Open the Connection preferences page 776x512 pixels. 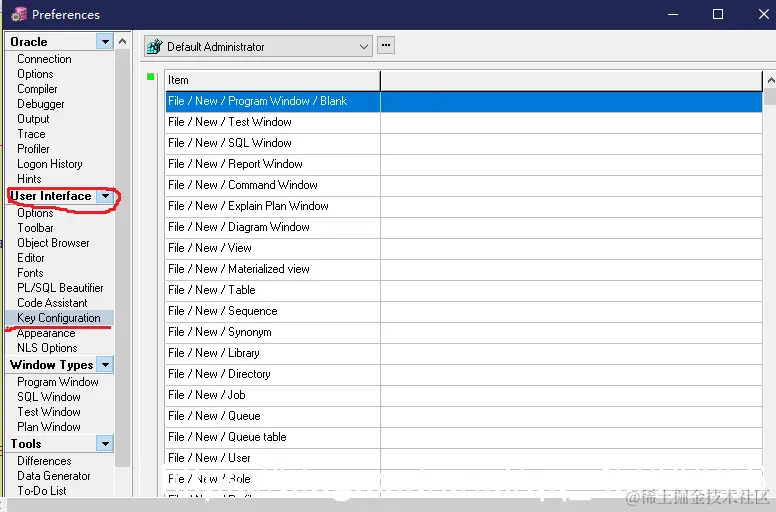[x=44, y=59]
